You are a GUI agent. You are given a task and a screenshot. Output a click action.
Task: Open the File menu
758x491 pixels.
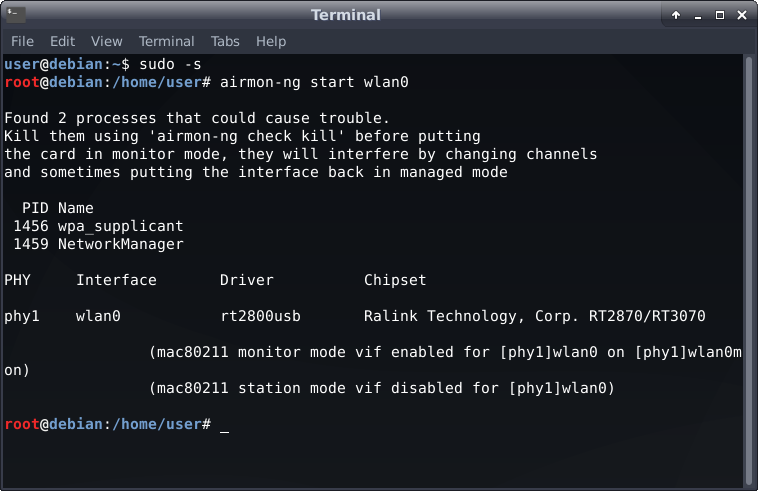click(22, 42)
